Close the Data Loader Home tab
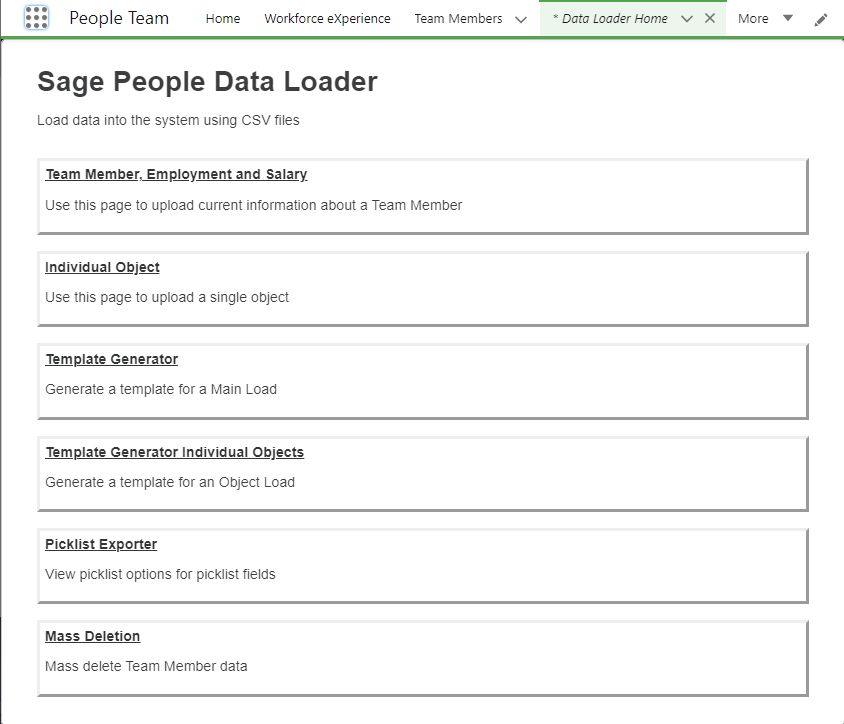Screen dimensions: 844x724 click(710, 18)
